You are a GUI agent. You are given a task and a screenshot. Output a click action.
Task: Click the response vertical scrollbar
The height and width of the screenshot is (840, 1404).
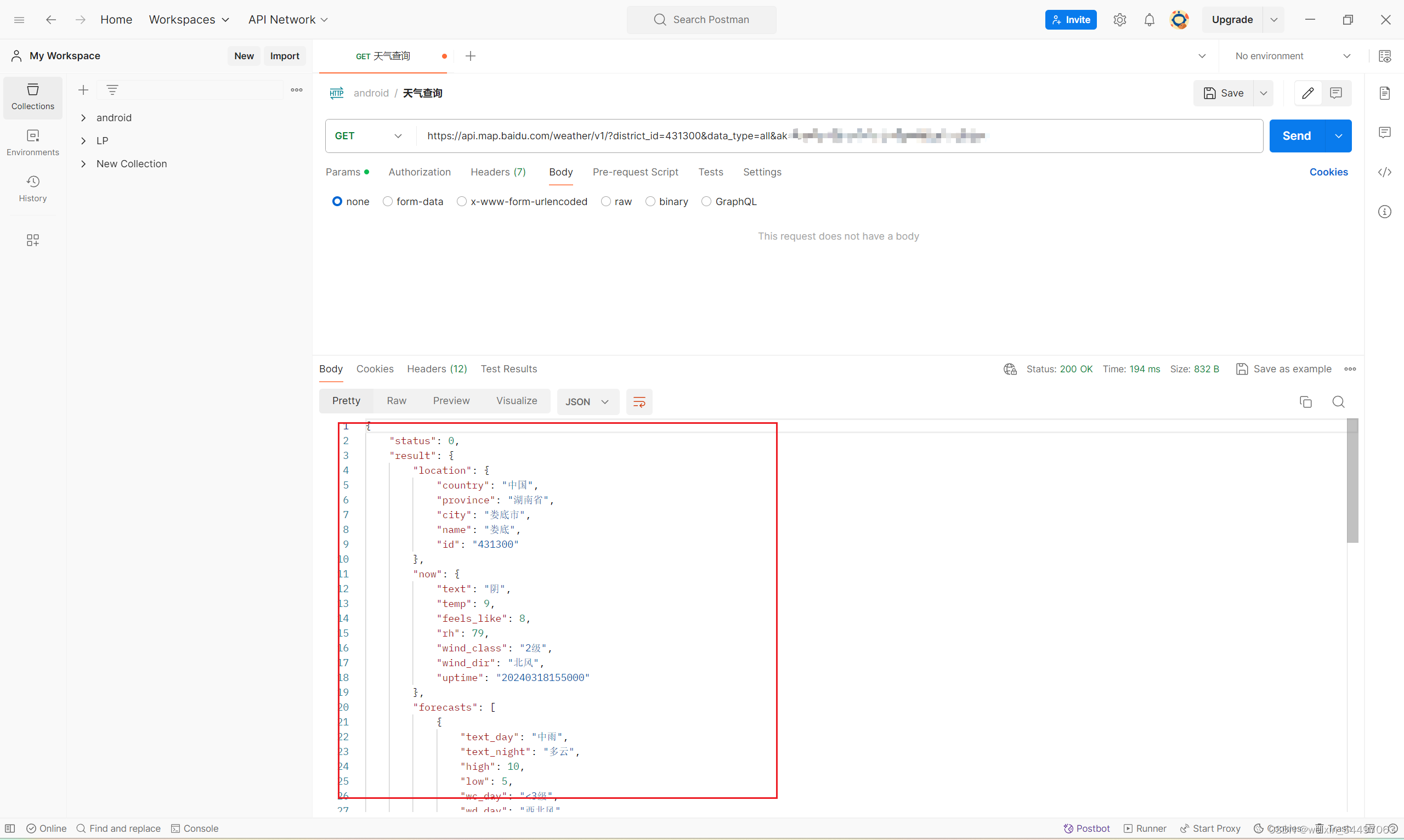coord(1352,481)
